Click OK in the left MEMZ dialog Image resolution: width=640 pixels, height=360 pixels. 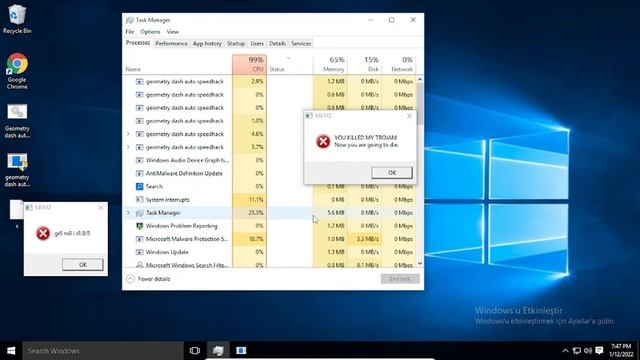(83, 264)
